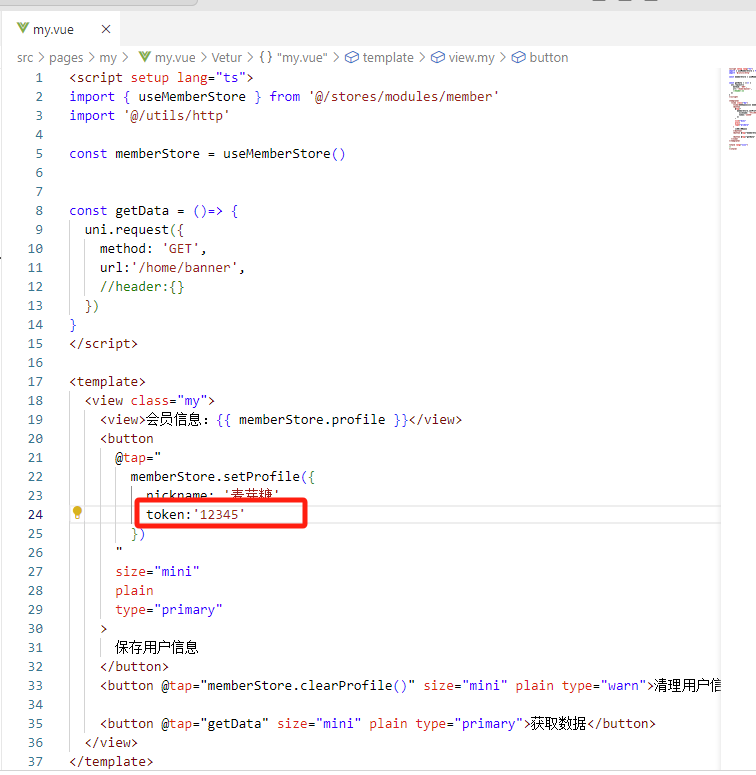Click the plain attribute on line 28
This screenshot has width=756, height=775.
pos(134,591)
